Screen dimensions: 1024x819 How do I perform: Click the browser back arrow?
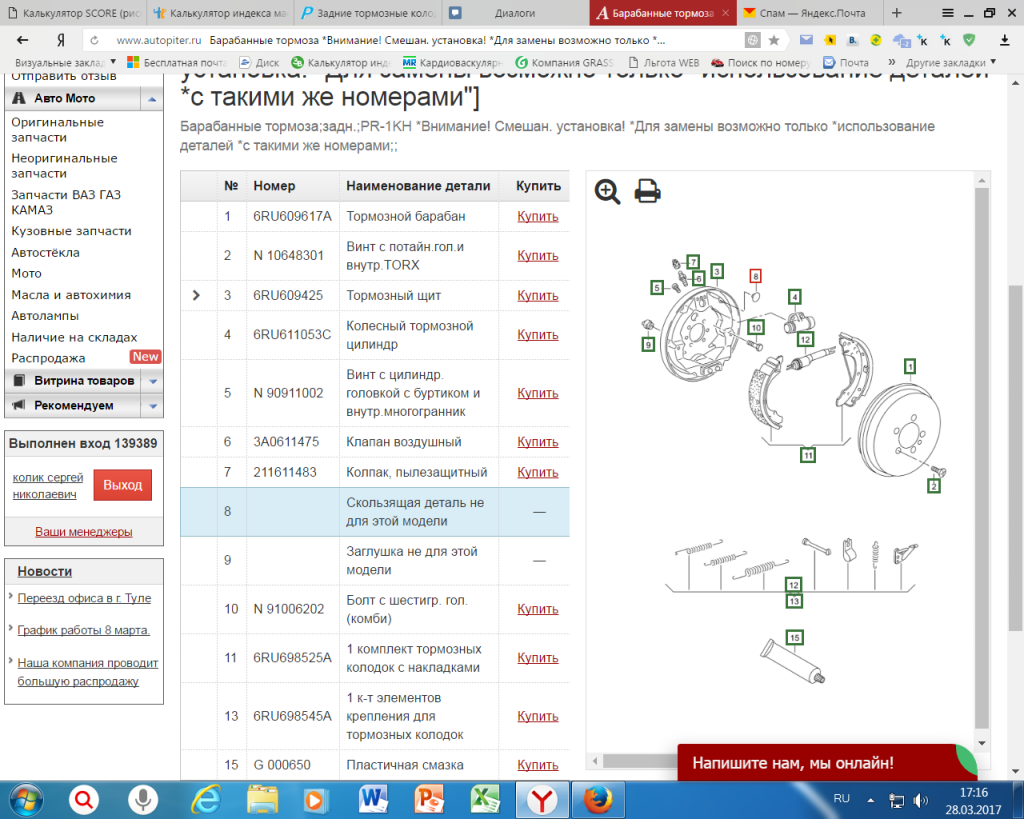[x=22, y=40]
